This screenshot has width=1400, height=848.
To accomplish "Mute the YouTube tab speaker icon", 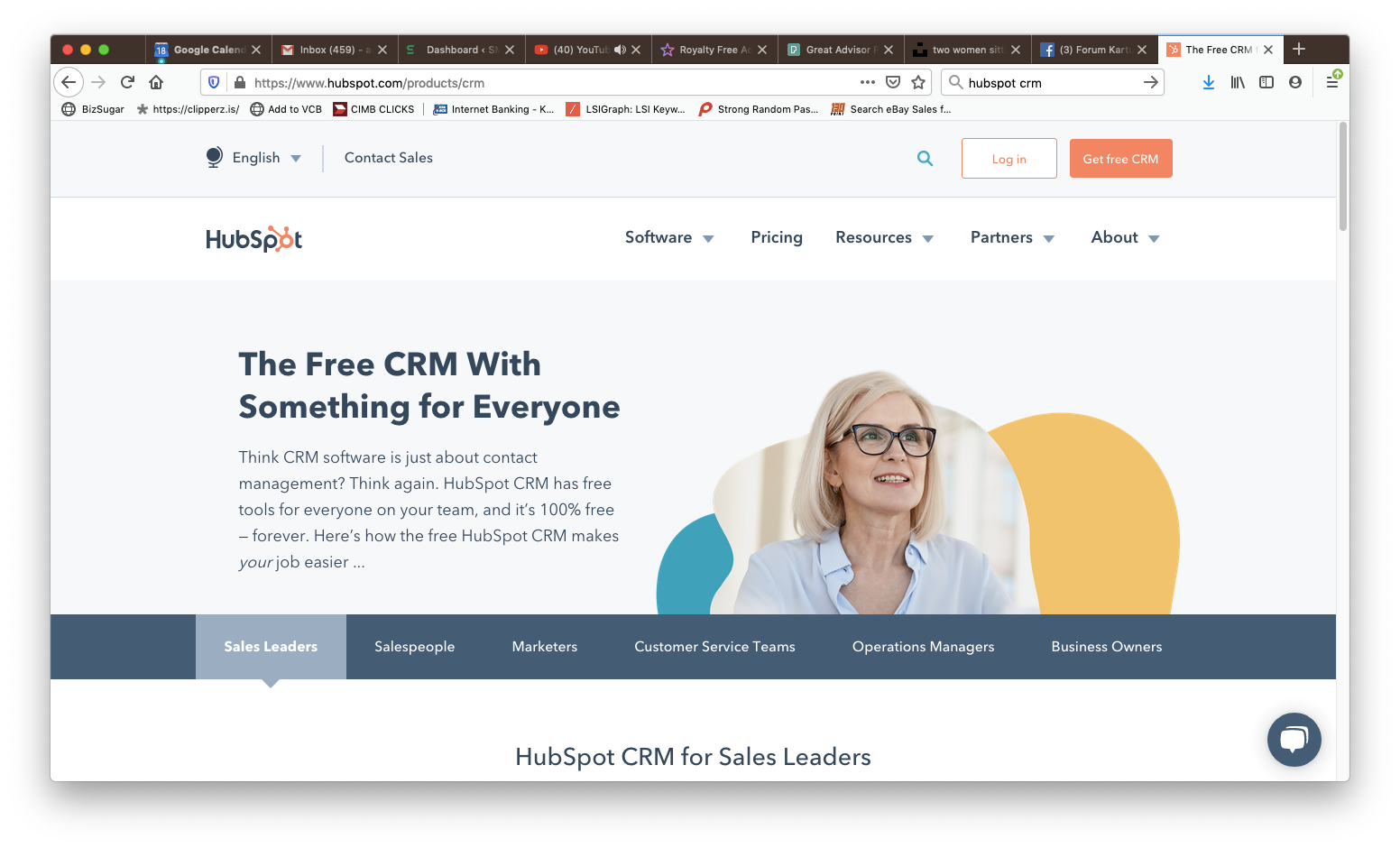I will pyautogui.click(x=620, y=50).
